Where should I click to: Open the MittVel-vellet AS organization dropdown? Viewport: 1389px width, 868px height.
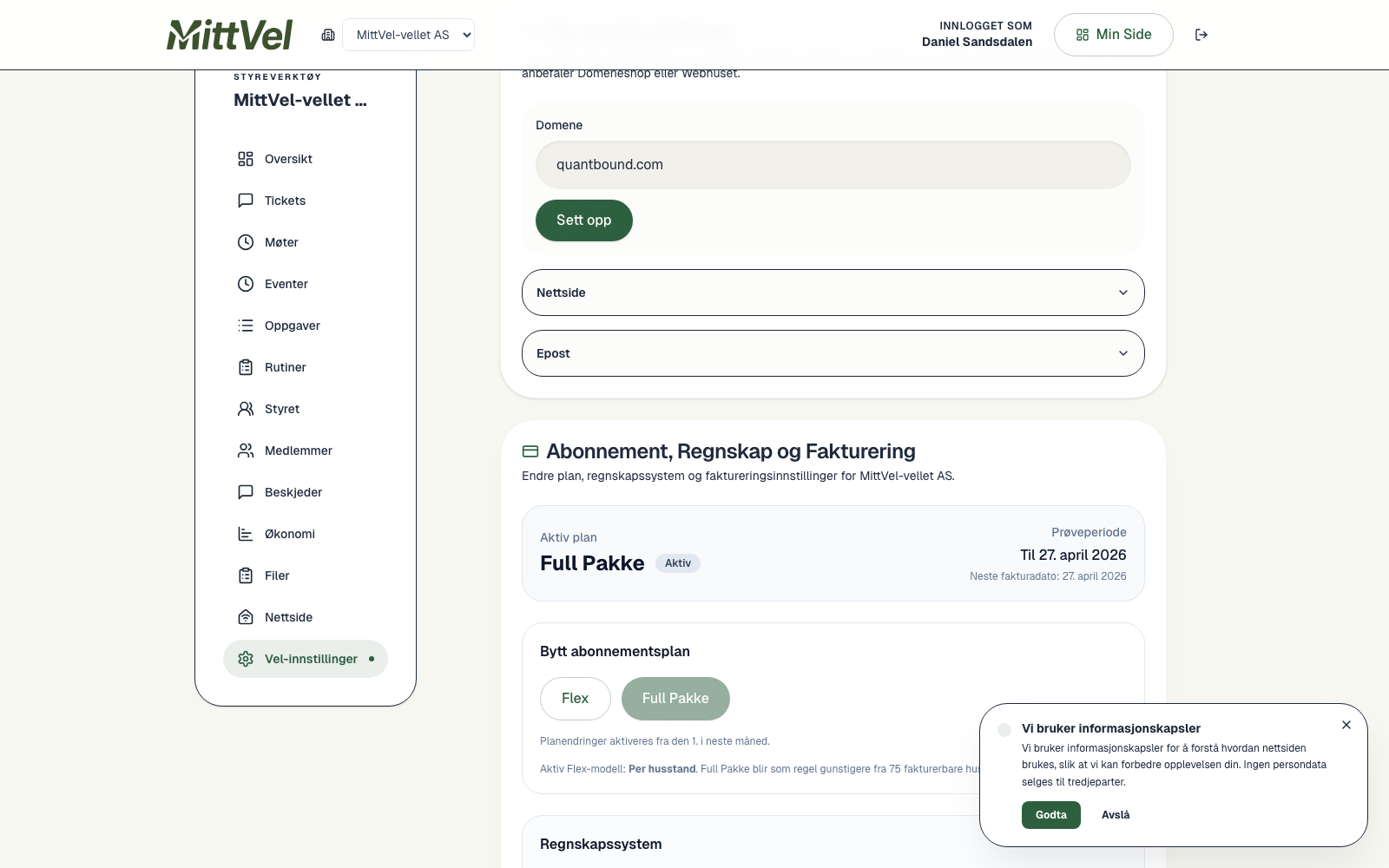(x=409, y=35)
